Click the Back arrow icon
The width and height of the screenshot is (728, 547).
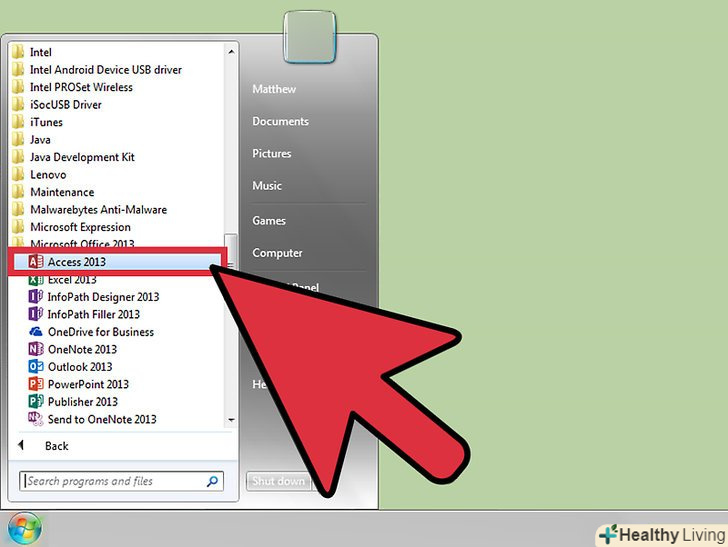click(21, 445)
